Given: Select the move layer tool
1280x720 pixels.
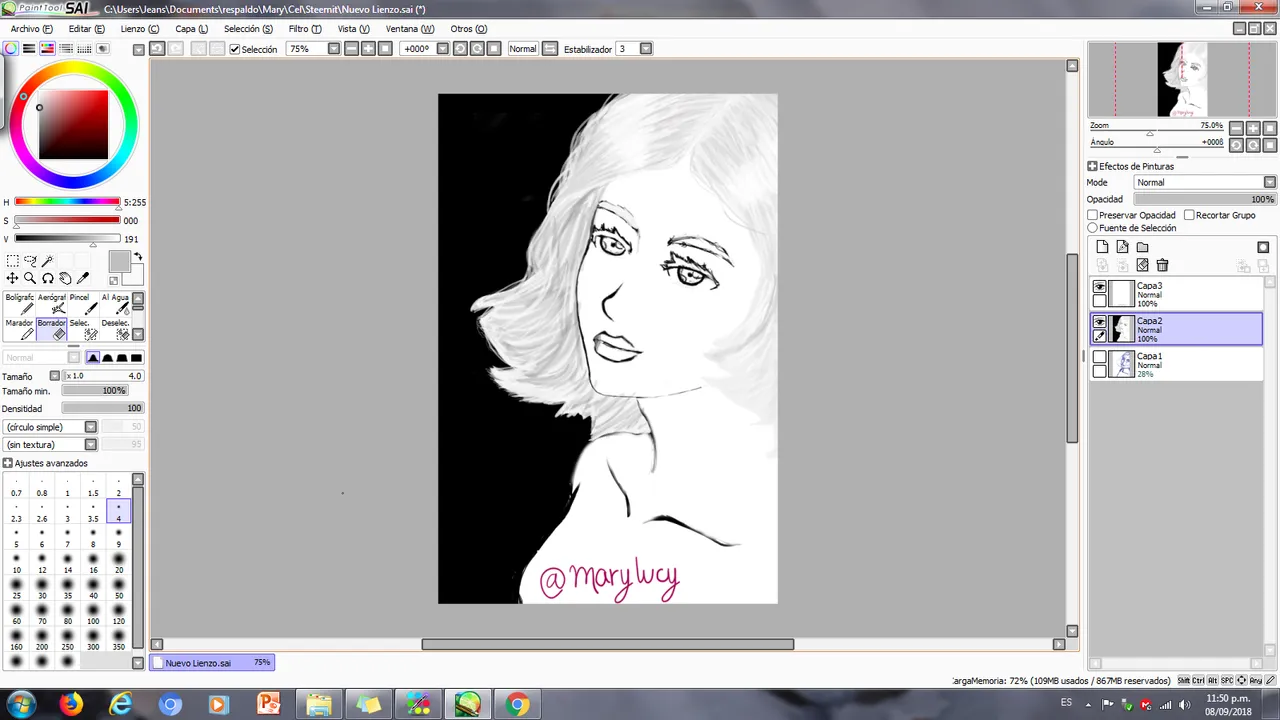Looking at the screenshot, I should pos(12,279).
